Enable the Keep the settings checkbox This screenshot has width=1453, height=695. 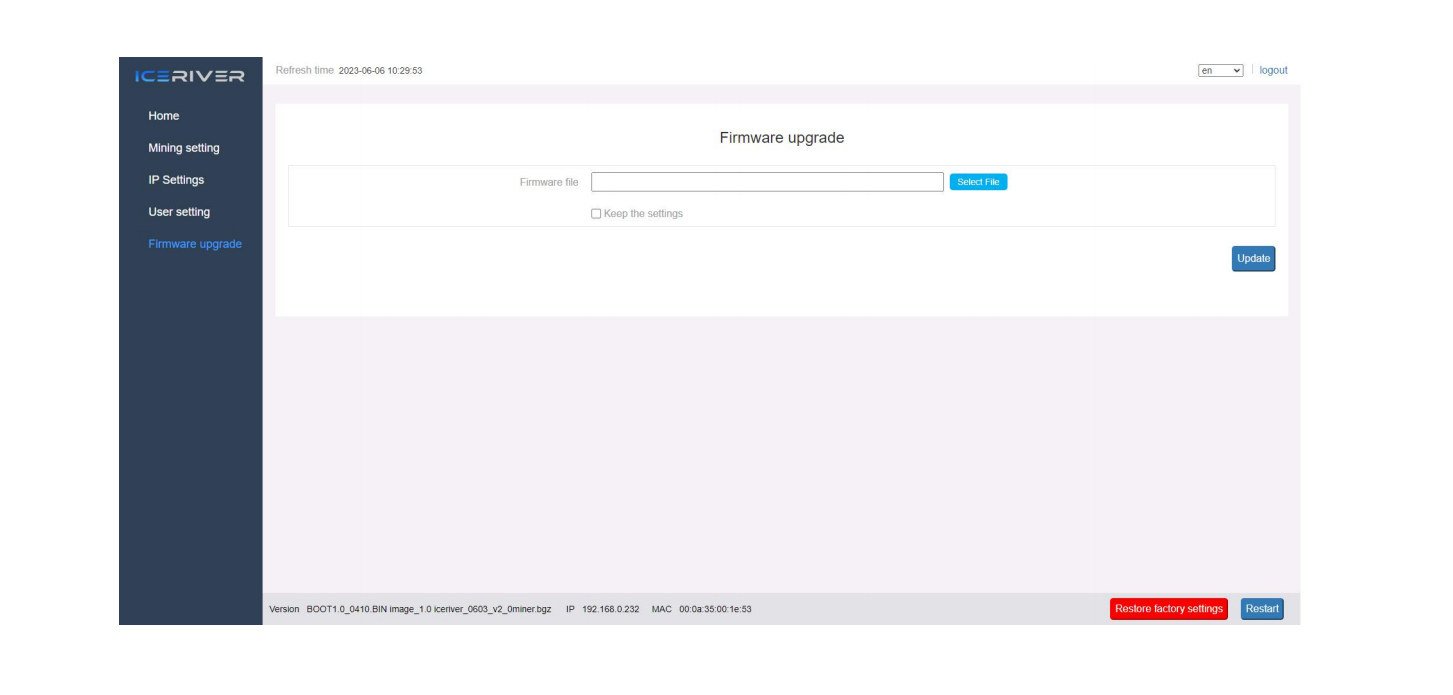tap(596, 214)
